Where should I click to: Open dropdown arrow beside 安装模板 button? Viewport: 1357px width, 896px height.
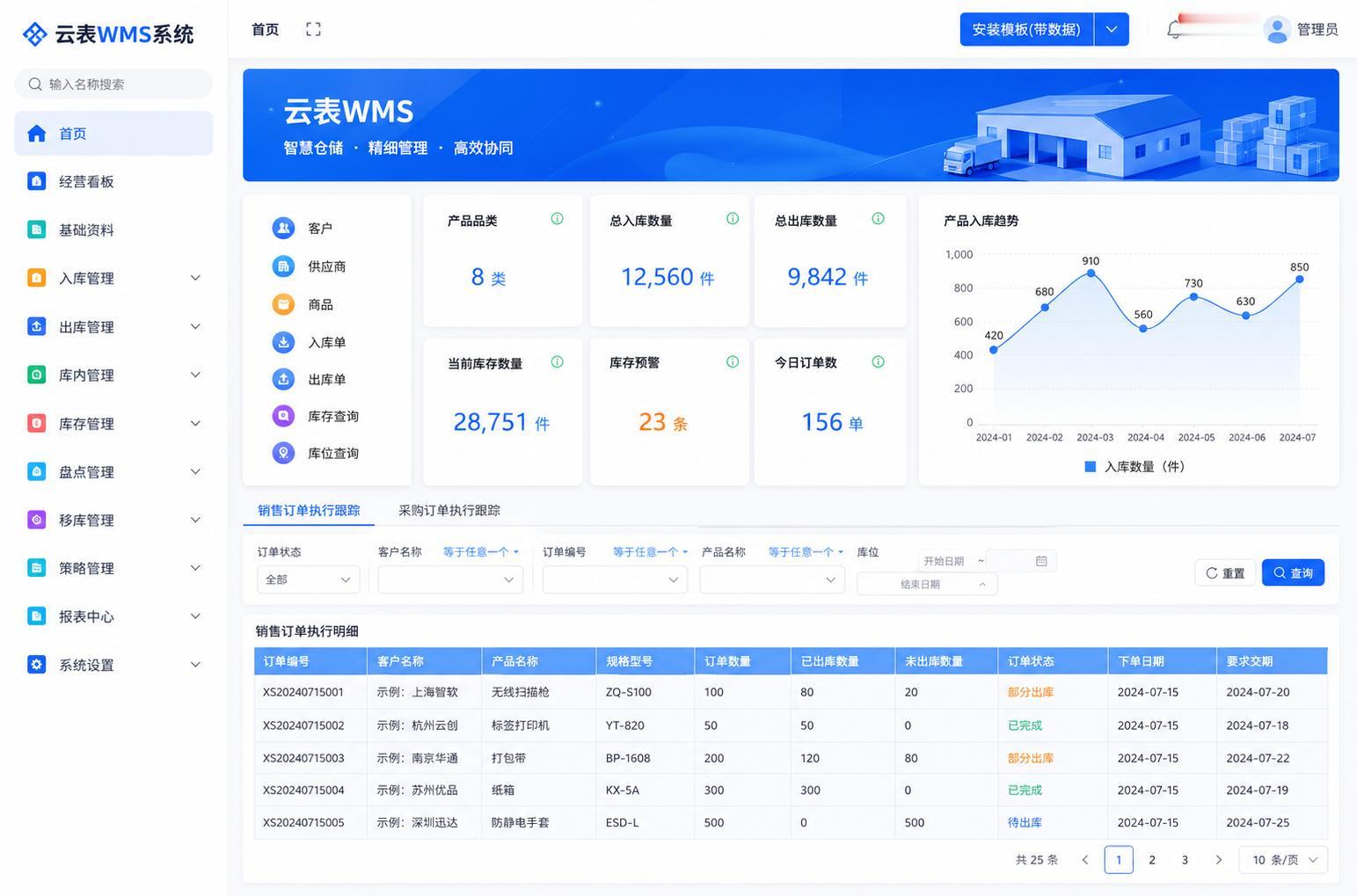point(1112,29)
